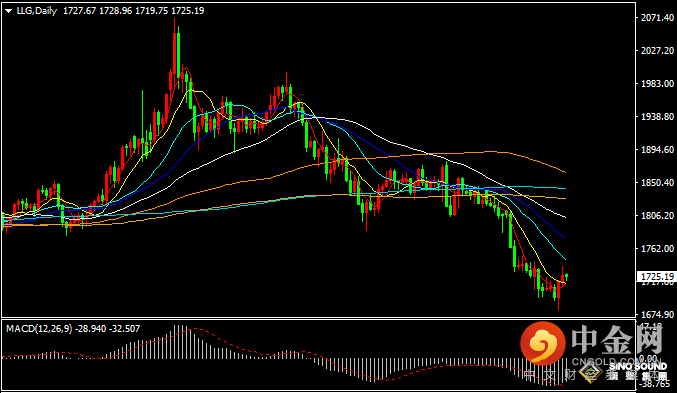Viewport: 677px width, 393px height.
Task: Select the current price tag 1725.19
Action: point(656,276)
